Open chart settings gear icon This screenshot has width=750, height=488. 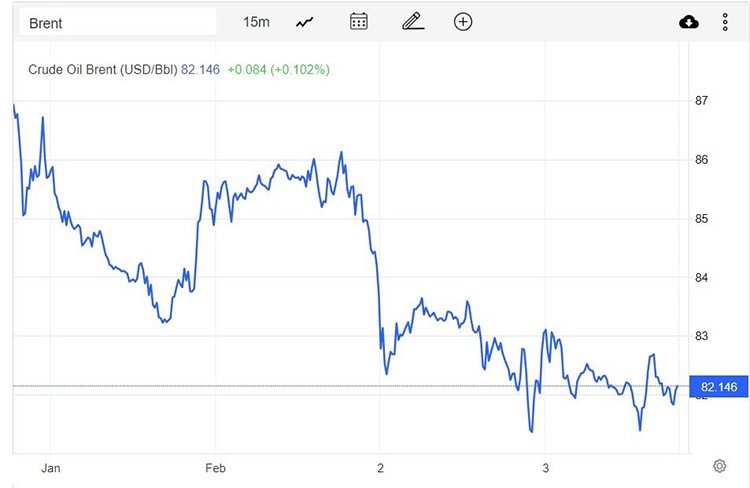pyautogui.click(x=719, y=466)
